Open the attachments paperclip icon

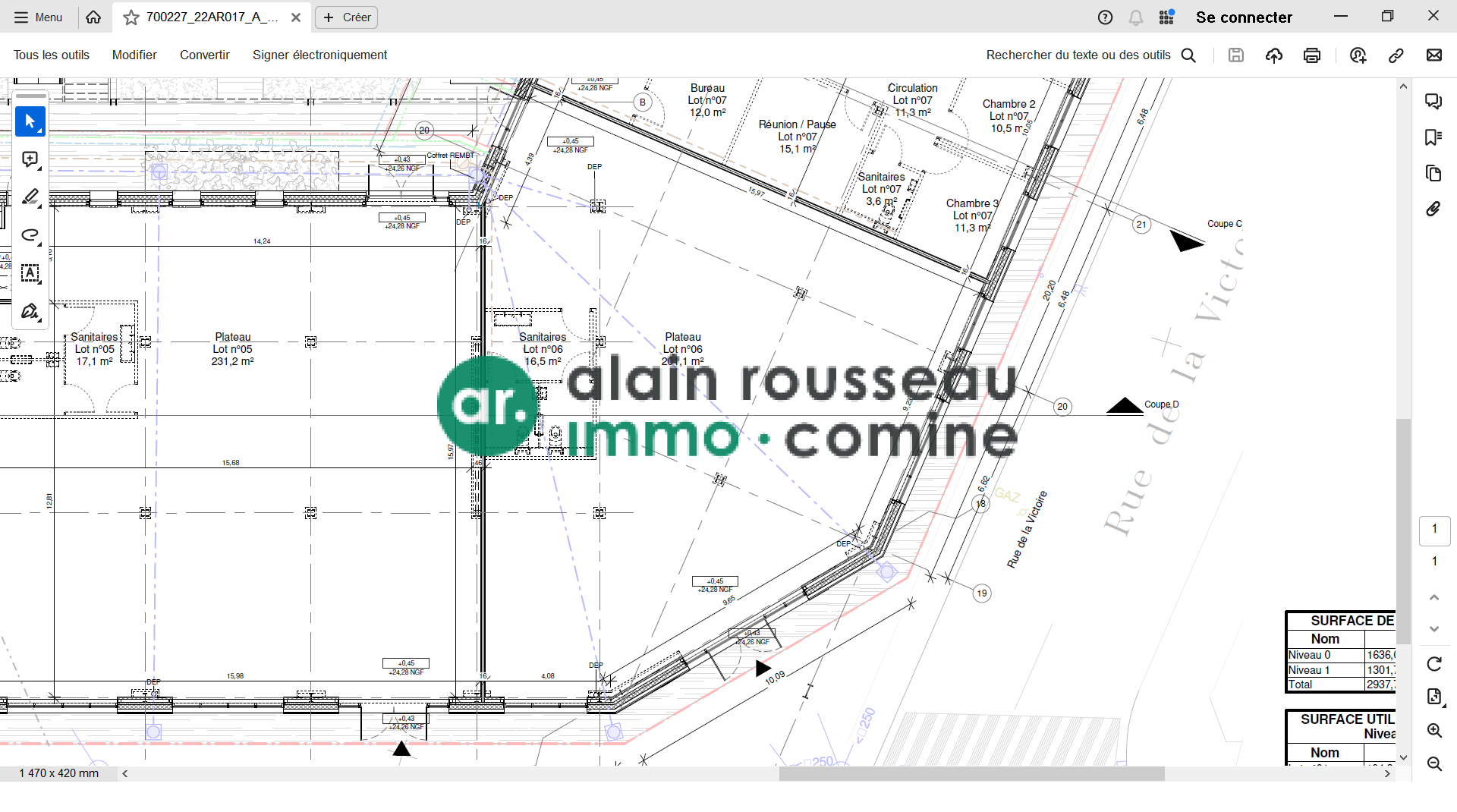click(x=1433, y=209)
